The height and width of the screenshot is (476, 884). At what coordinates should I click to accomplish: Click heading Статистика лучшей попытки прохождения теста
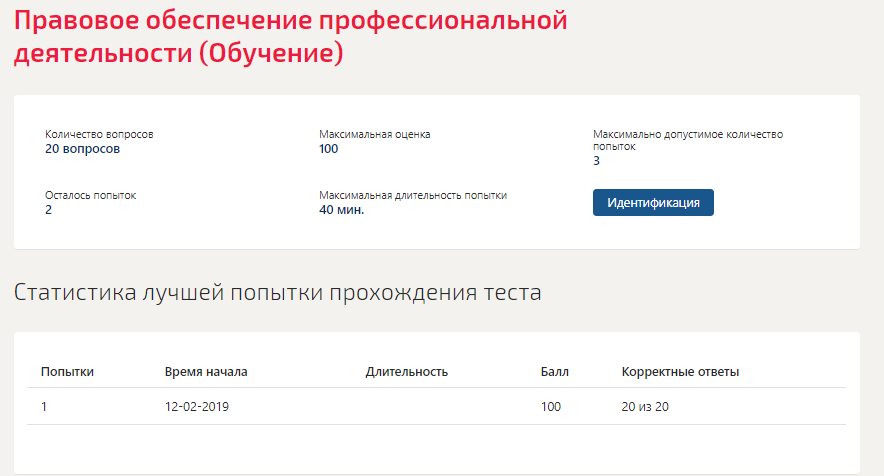point(277,292)
